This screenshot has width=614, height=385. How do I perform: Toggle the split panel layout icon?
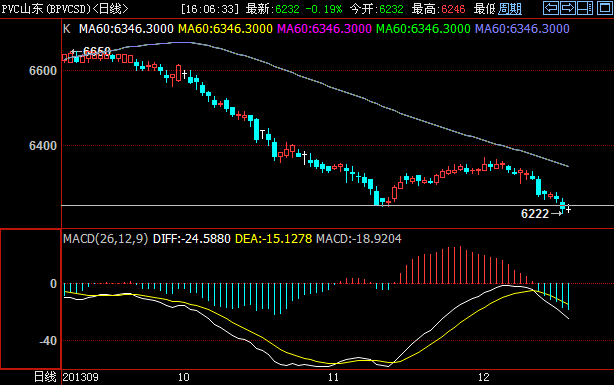click(x=585, y=8)
